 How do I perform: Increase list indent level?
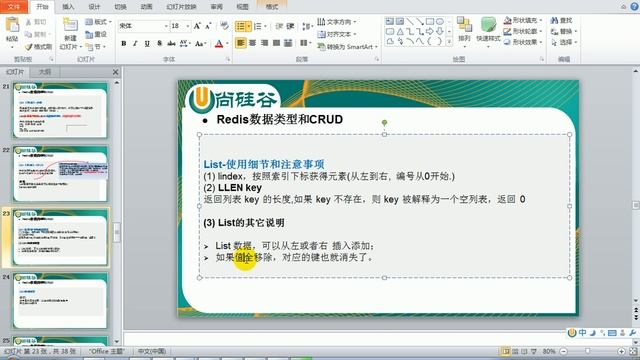pyautogui.click(x=290, y=26)
